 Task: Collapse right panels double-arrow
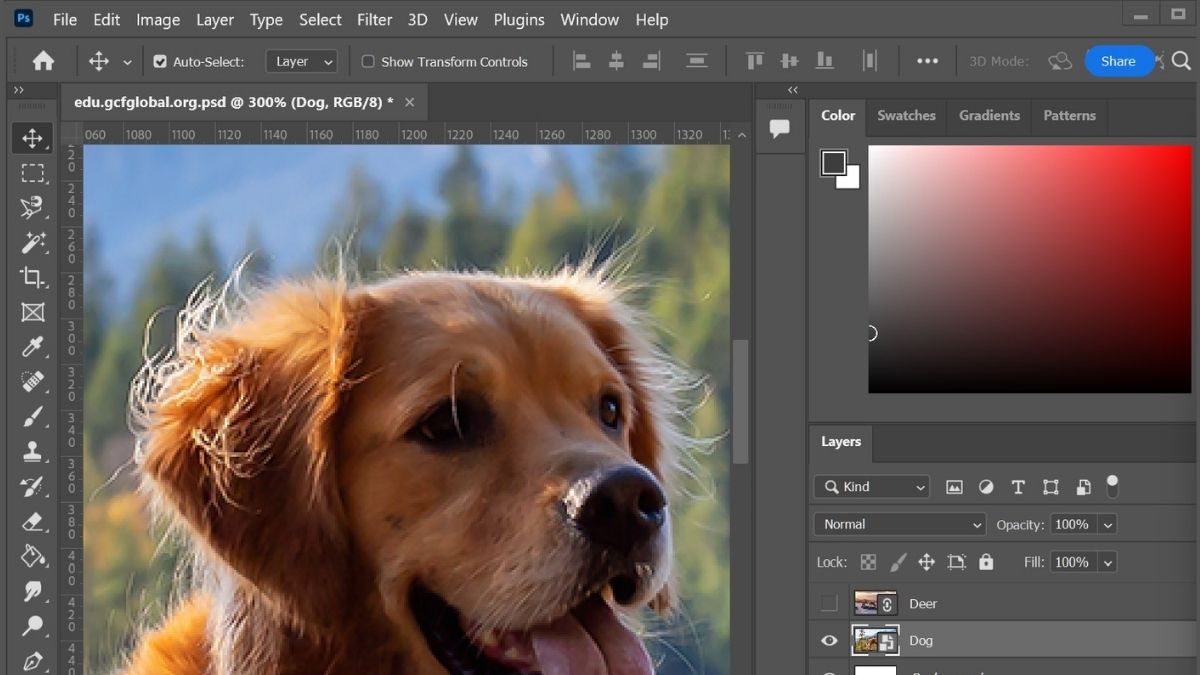pyautogui.click(x=793, y=90)
